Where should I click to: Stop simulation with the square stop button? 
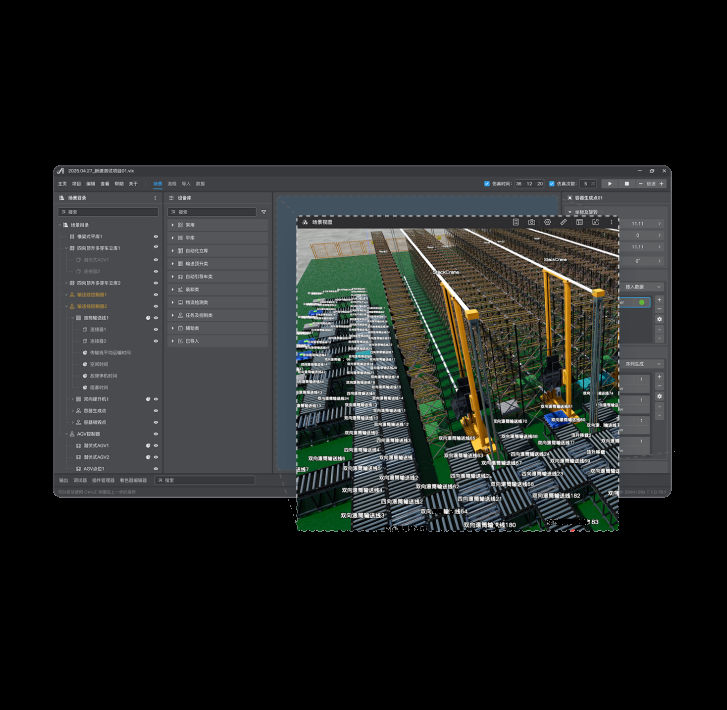tap(626, 184)
